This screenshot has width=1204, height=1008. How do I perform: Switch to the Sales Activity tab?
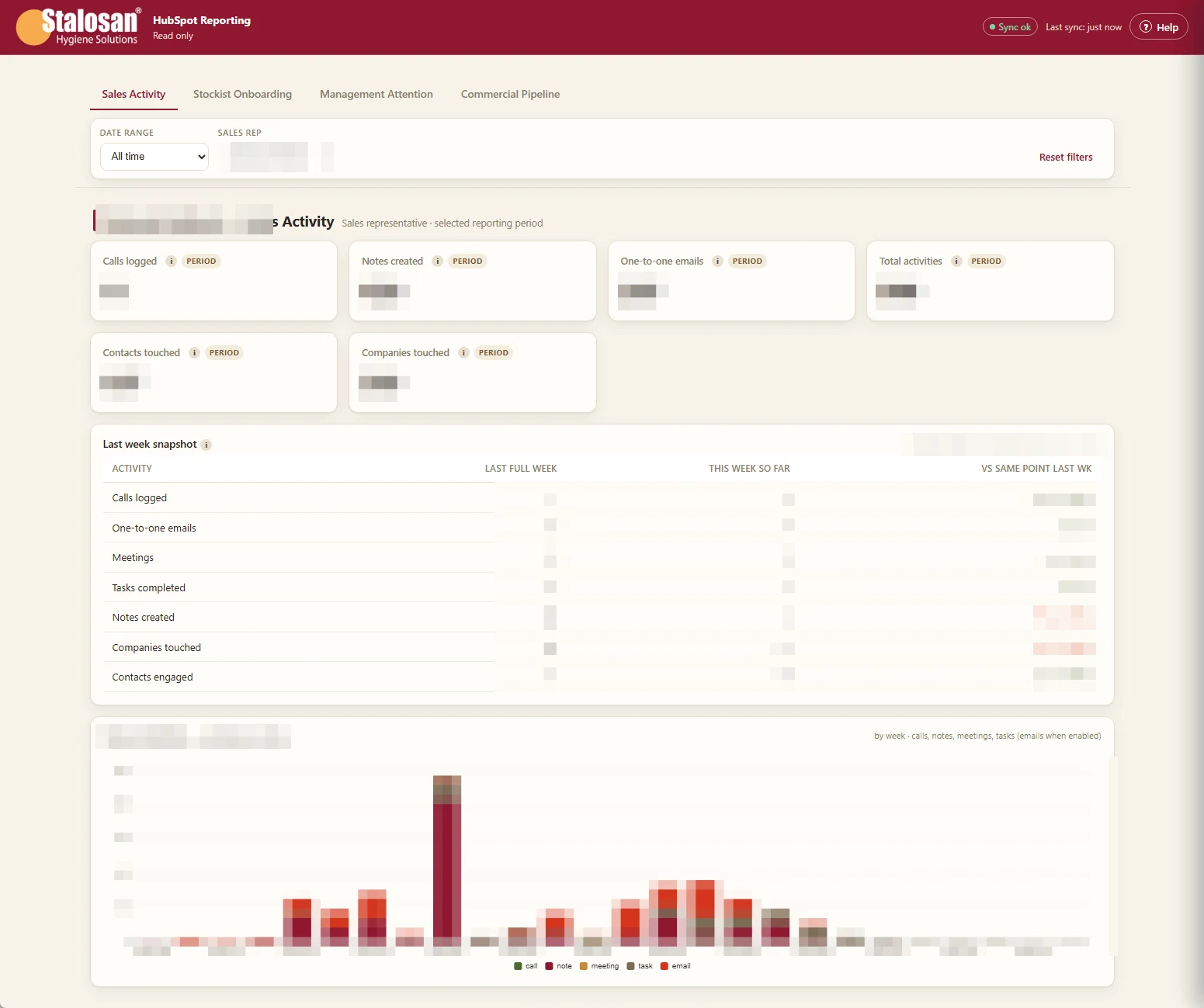coord(134,94)
